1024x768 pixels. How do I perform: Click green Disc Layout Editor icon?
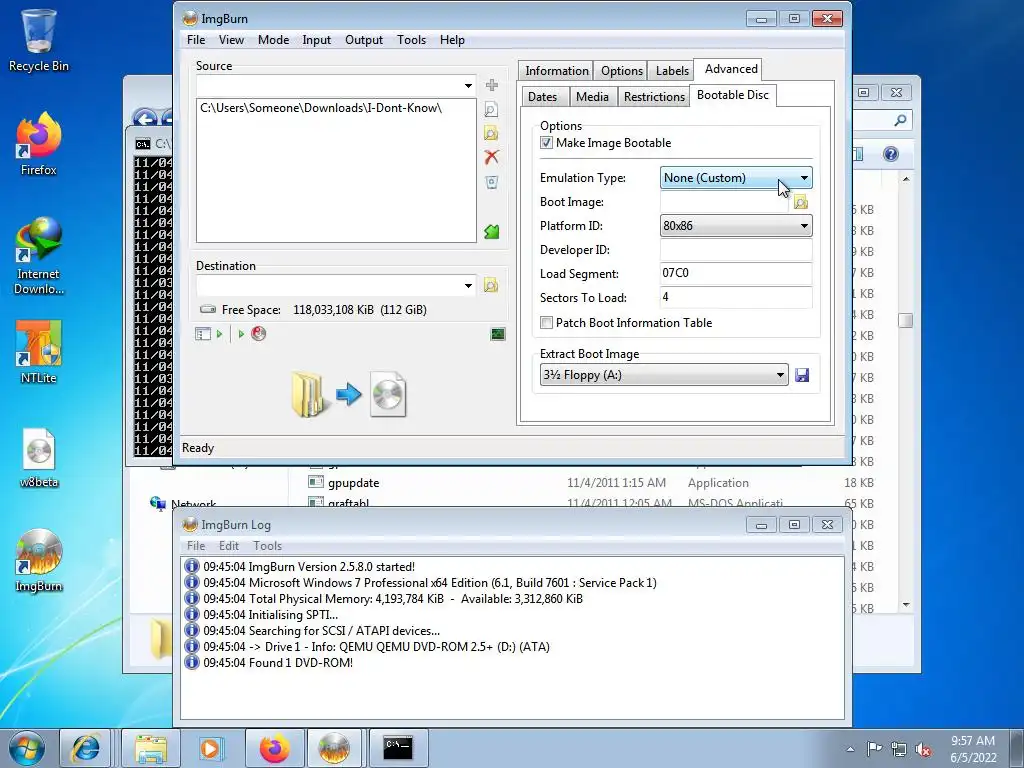point(492,231)
